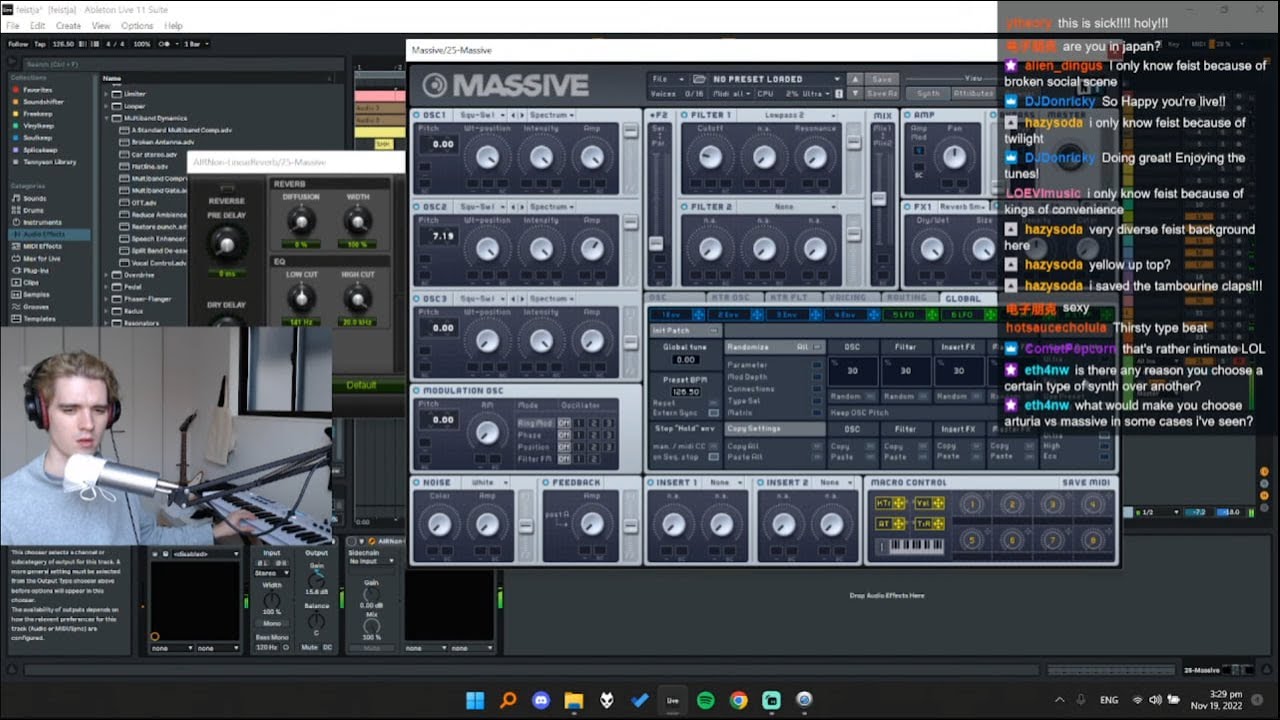
Task: Collapse the Multiband Dynamics folder
Action: pos(106,118)
